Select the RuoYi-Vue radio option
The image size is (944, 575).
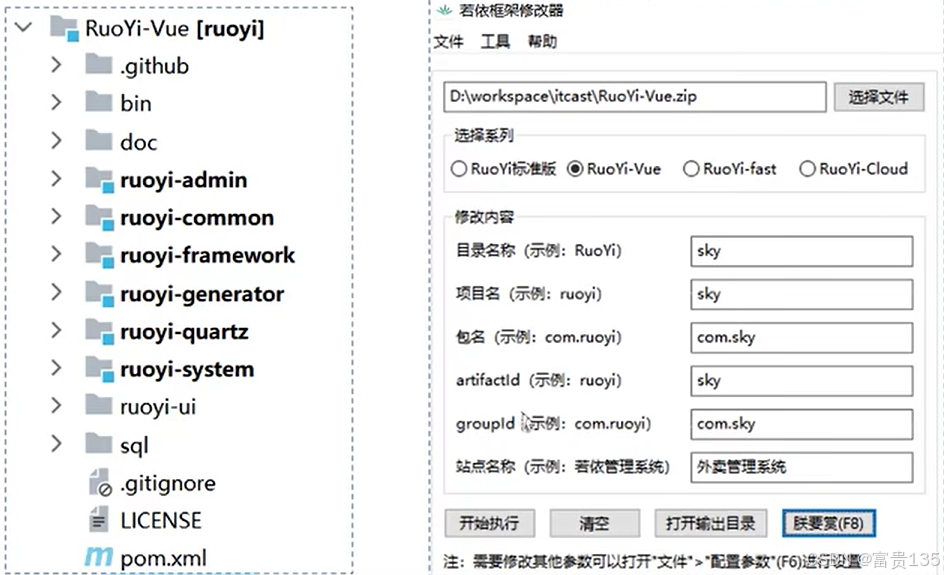(575, 169)
